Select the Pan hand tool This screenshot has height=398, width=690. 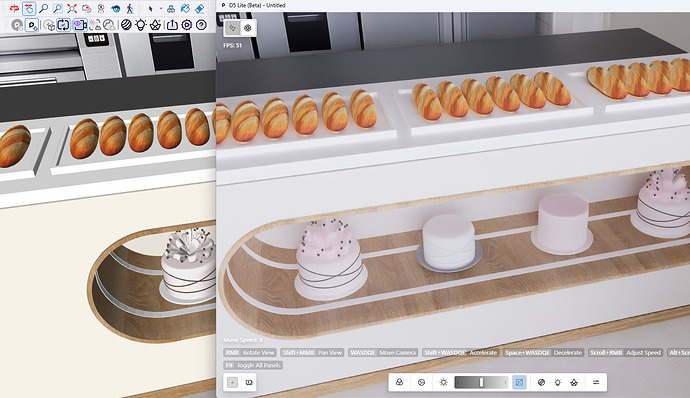coord(29,8)
